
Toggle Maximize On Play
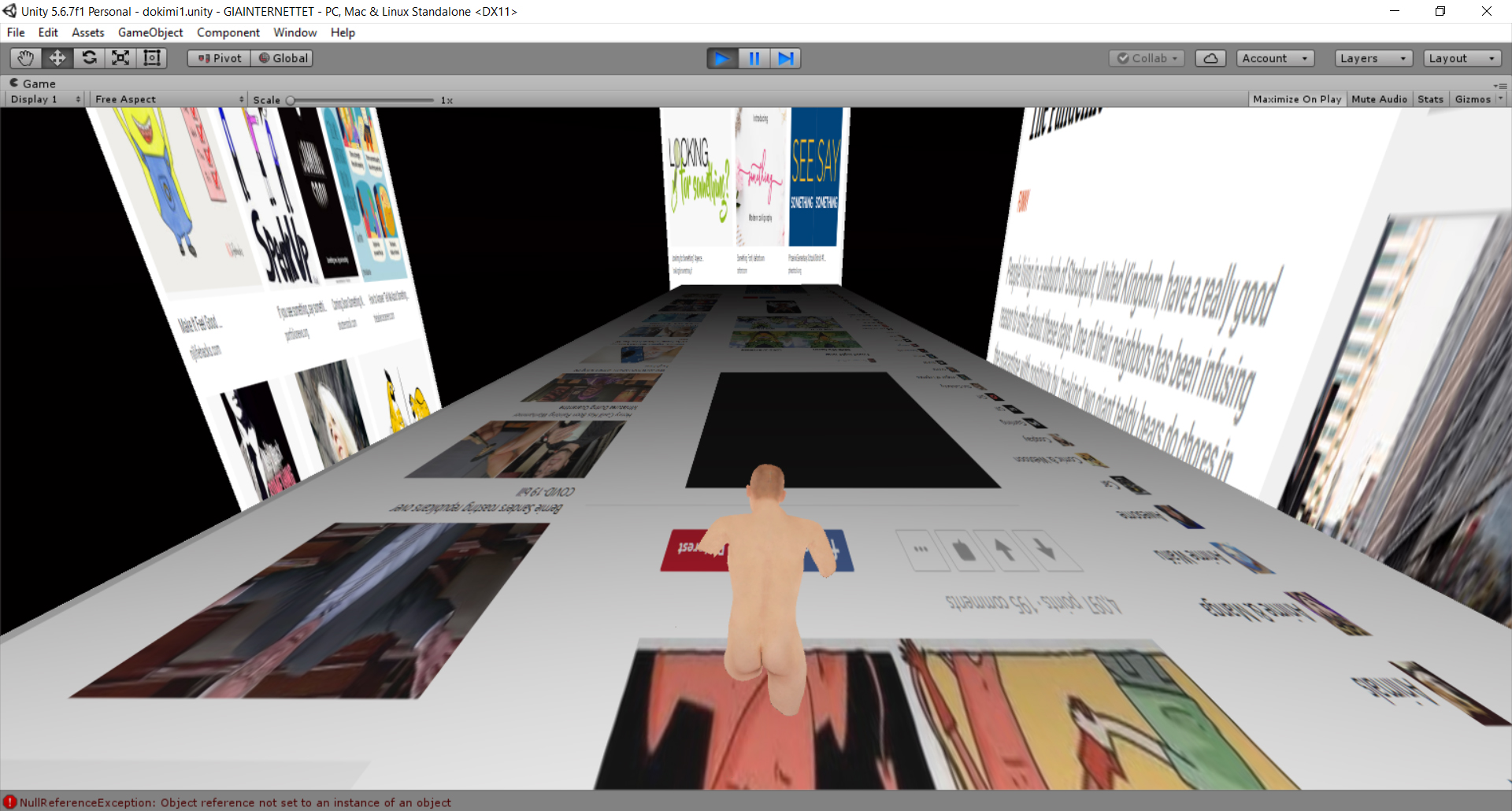tap(1296, 99)
